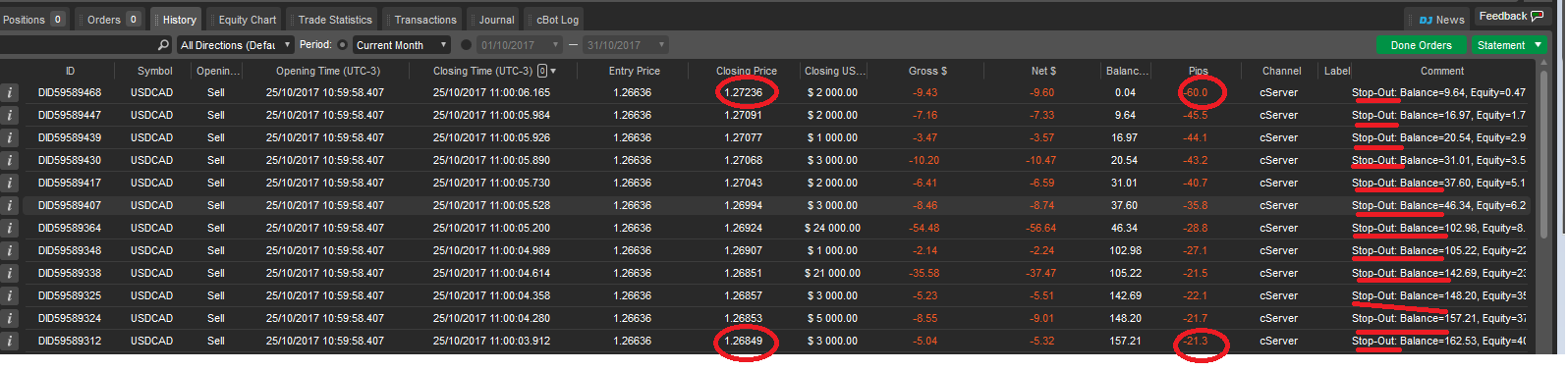Open info icon for deal DID59589447
1568x371 pixels.
pyautogui.click(x=10, y=116)
